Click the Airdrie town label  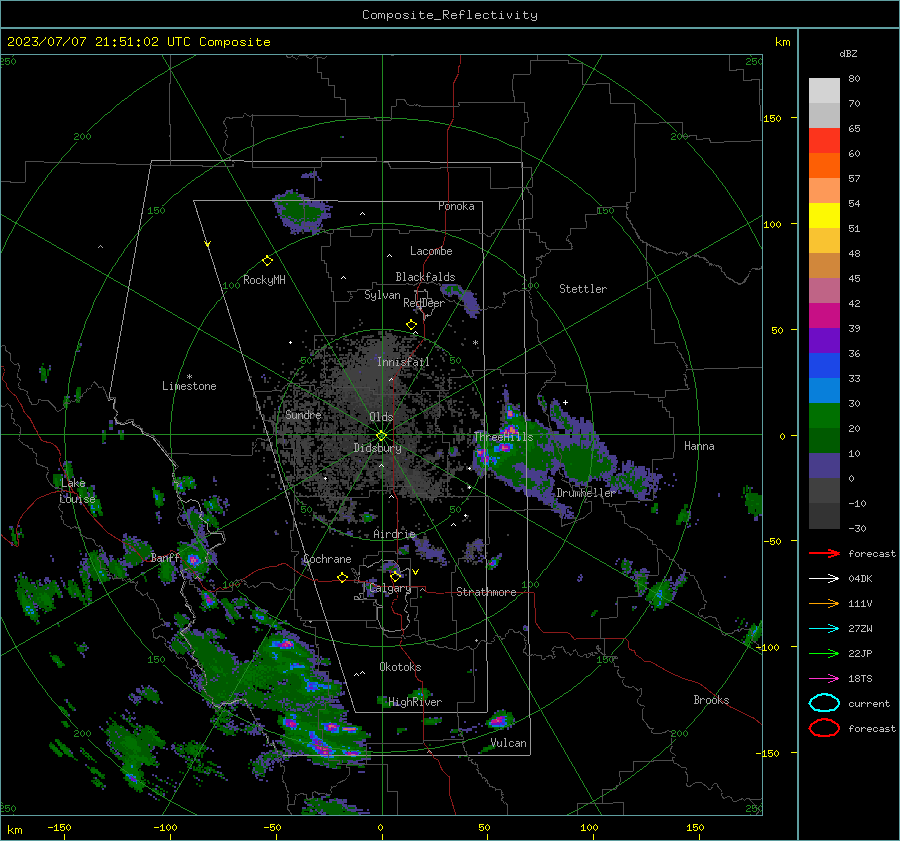click(x=394, y=534)
